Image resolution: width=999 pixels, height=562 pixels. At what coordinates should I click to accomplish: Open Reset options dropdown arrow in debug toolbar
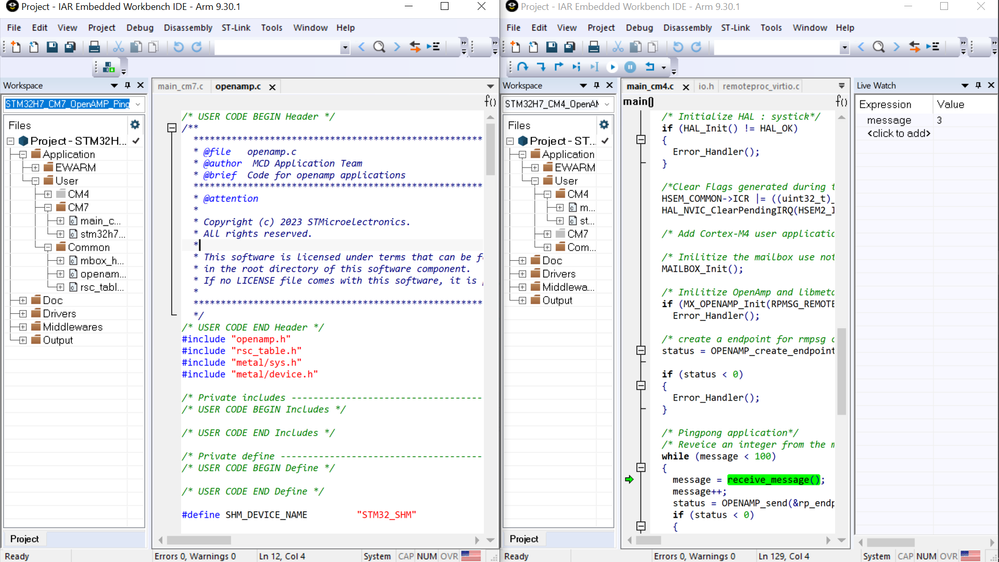click(x=663, y=67)
